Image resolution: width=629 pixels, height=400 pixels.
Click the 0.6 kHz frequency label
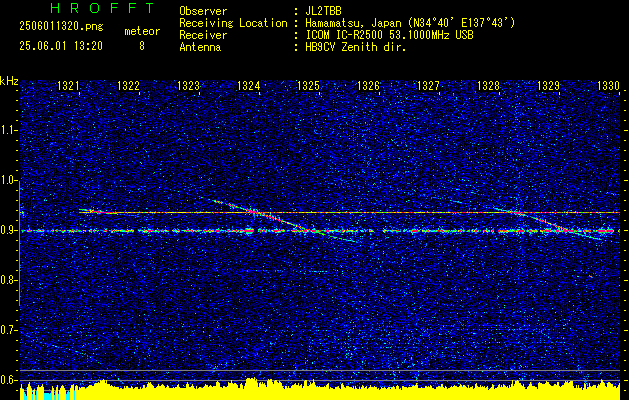point(9,380)
